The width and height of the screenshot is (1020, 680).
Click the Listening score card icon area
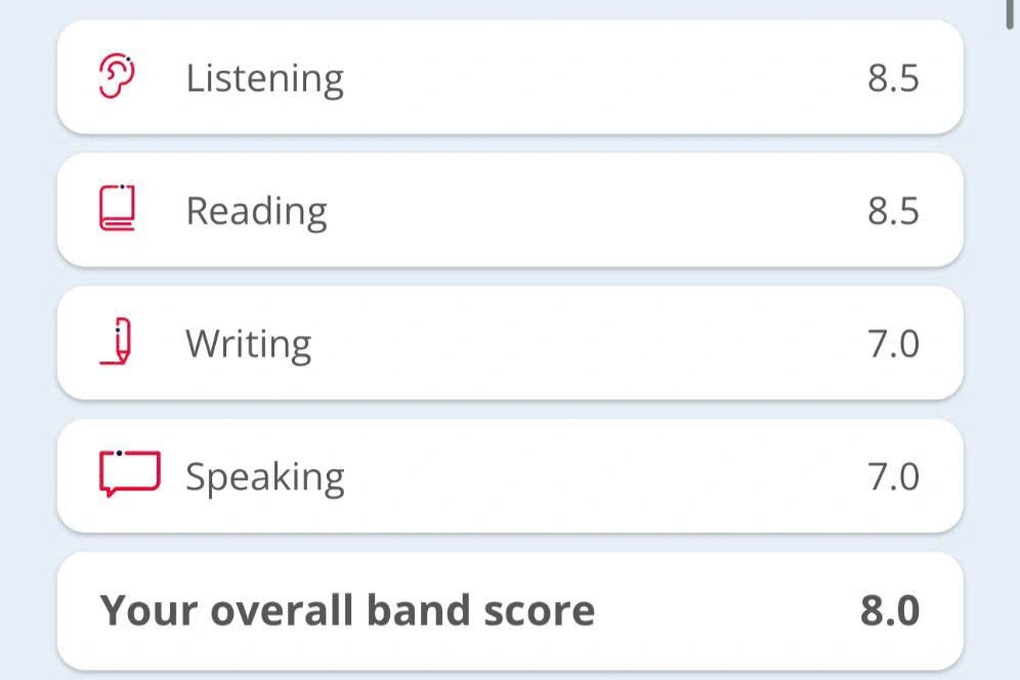tap(119, 75)
